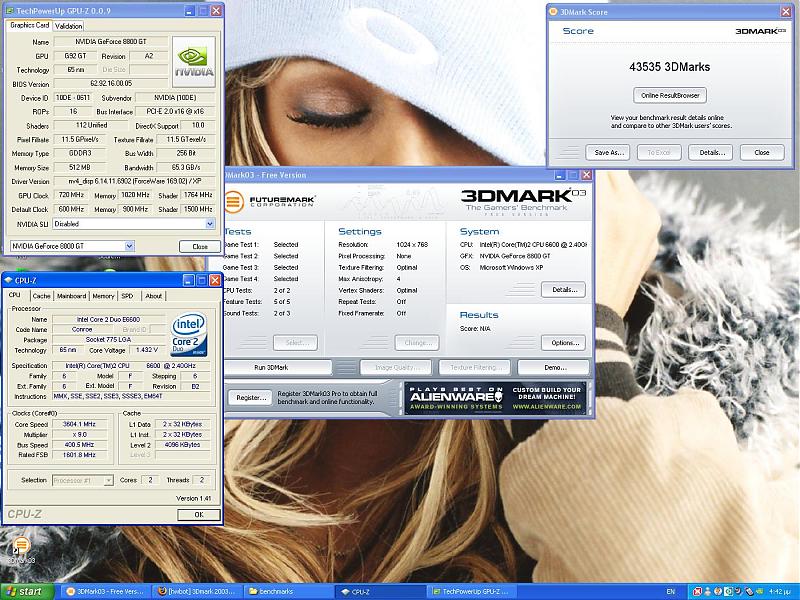The width and height of the screenshot is (800, 600).
Task: Click the Conroe code name value
Action: [82, 330]
